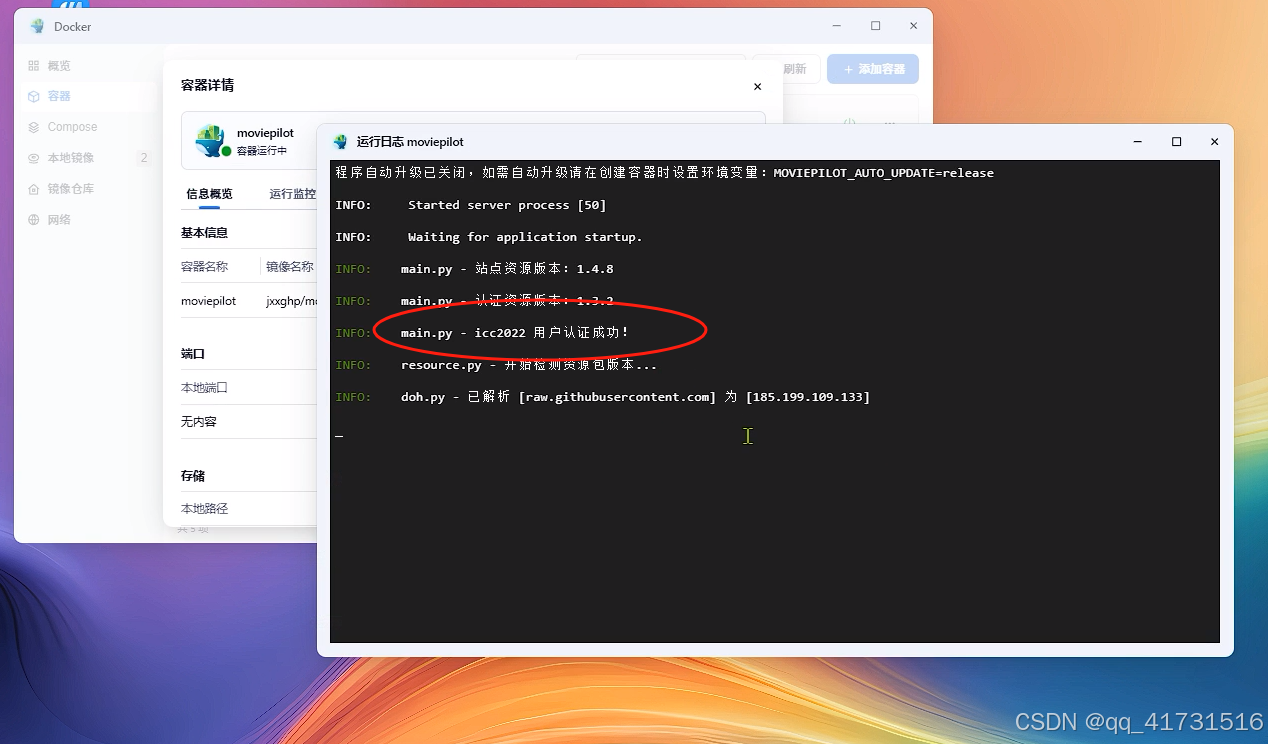1268x744 pixels.
Task: Click the doh.py raw.githubusercontent.com log line
Action: tap(603, 397)
